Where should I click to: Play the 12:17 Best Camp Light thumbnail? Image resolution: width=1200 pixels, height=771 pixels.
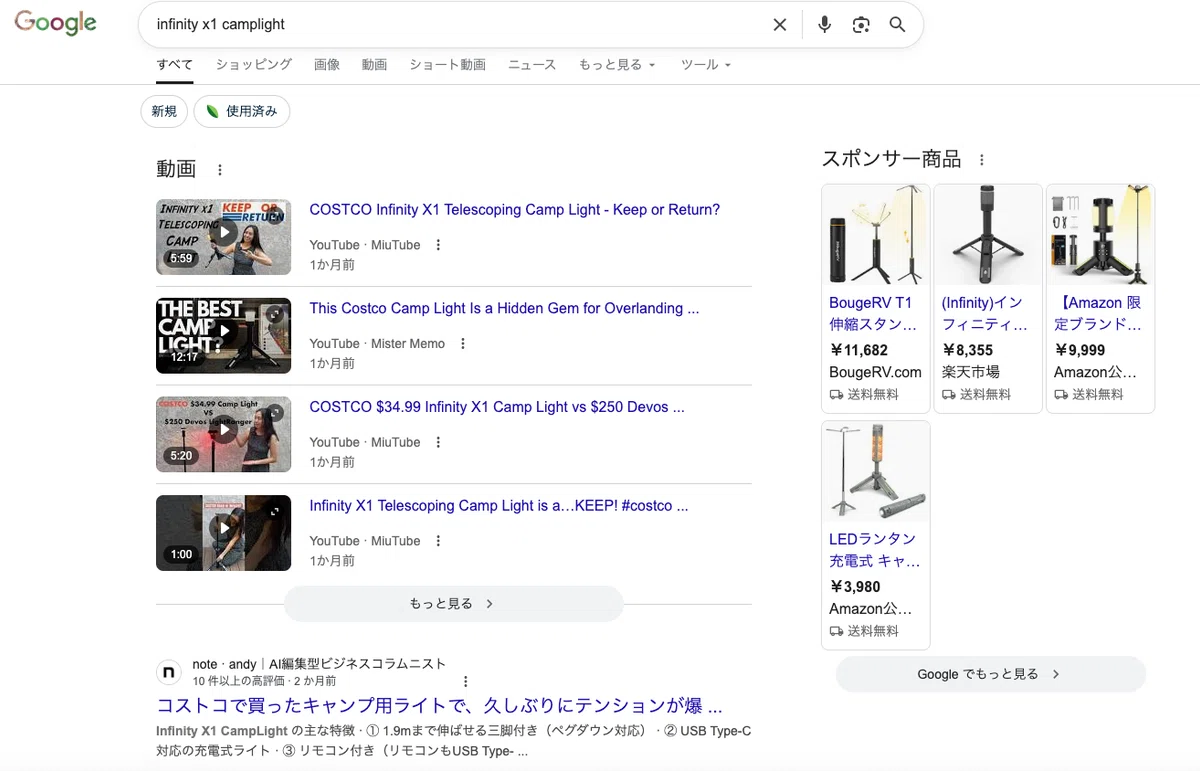pyautogui.click(x=224, y=335)
